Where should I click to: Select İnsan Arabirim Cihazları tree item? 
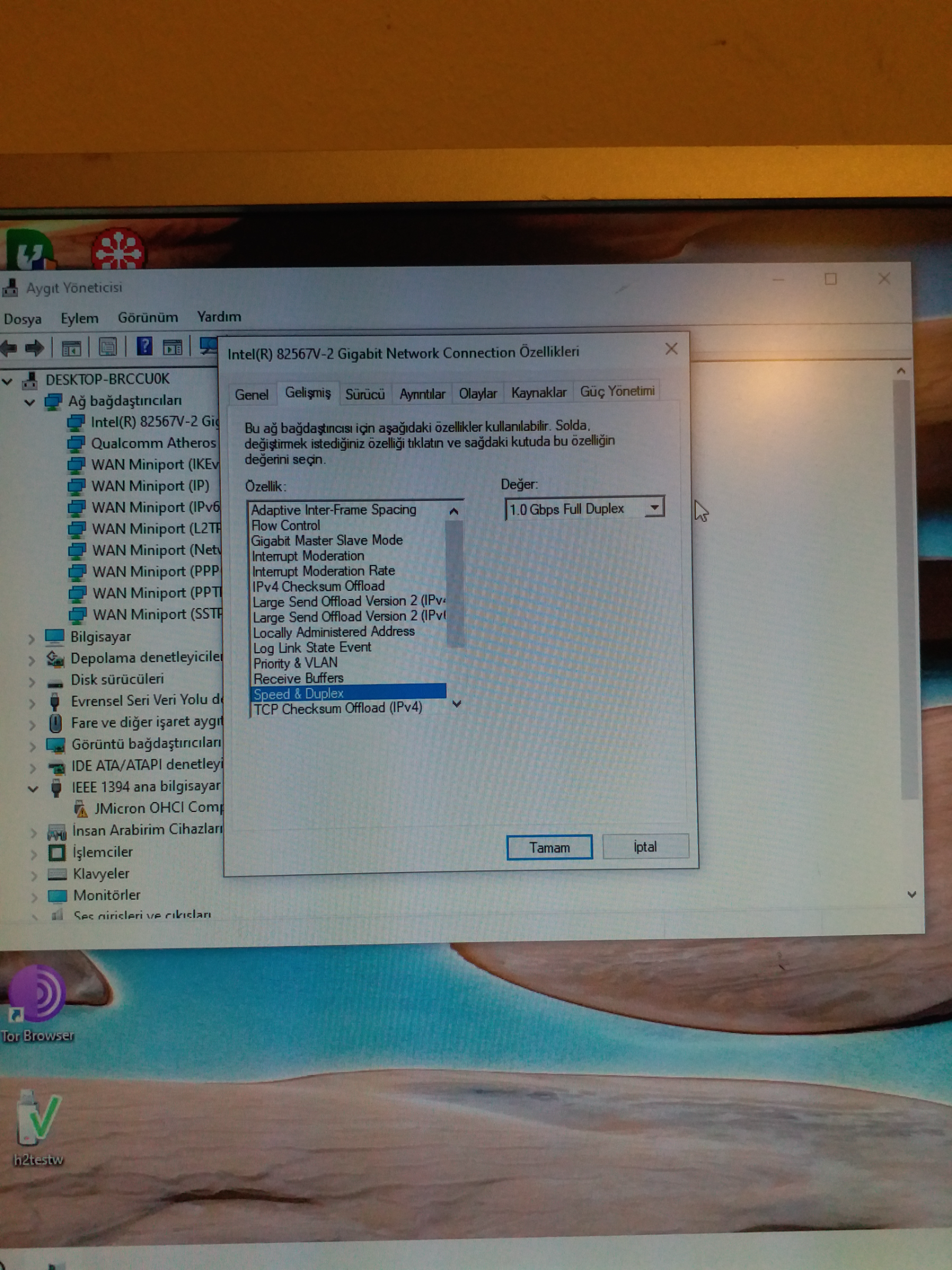[x=148, y=830]
